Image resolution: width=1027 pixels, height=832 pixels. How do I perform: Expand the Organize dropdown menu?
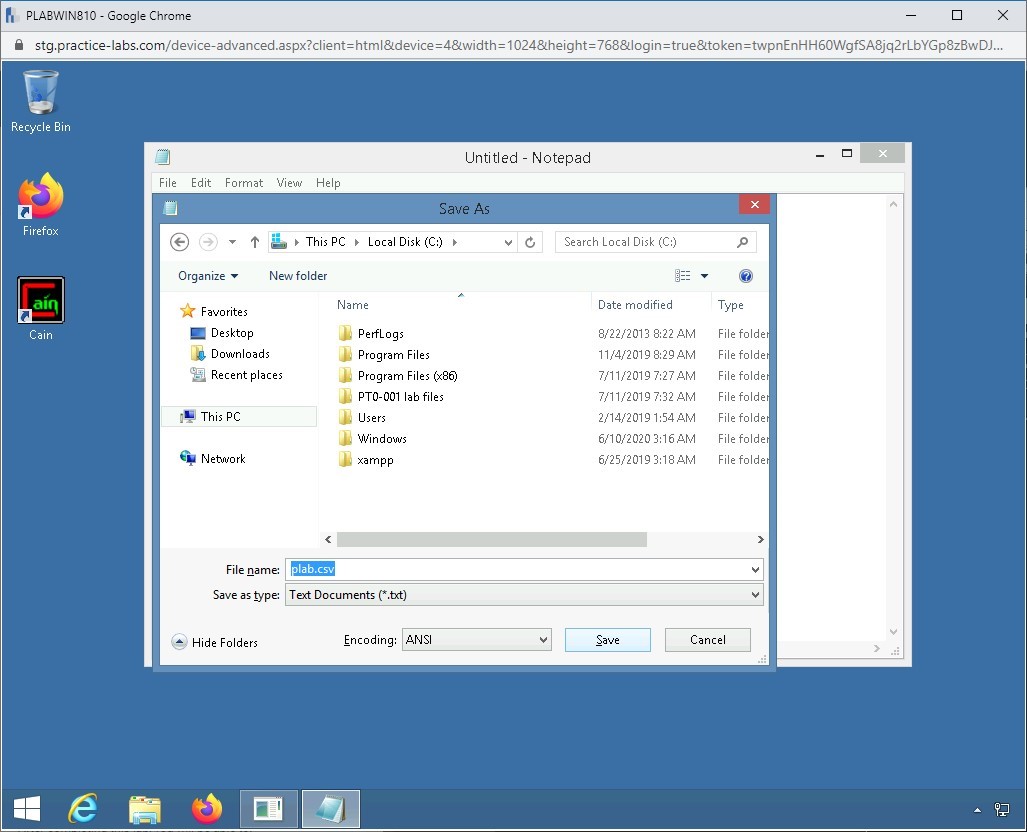tap(208, 276)
